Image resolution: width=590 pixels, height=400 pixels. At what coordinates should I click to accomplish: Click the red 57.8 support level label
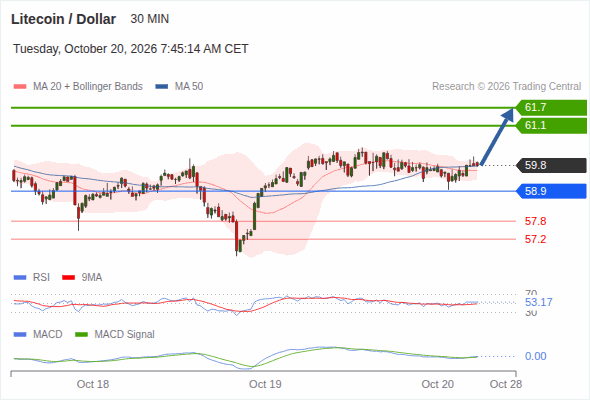click(x=535, y=221)
